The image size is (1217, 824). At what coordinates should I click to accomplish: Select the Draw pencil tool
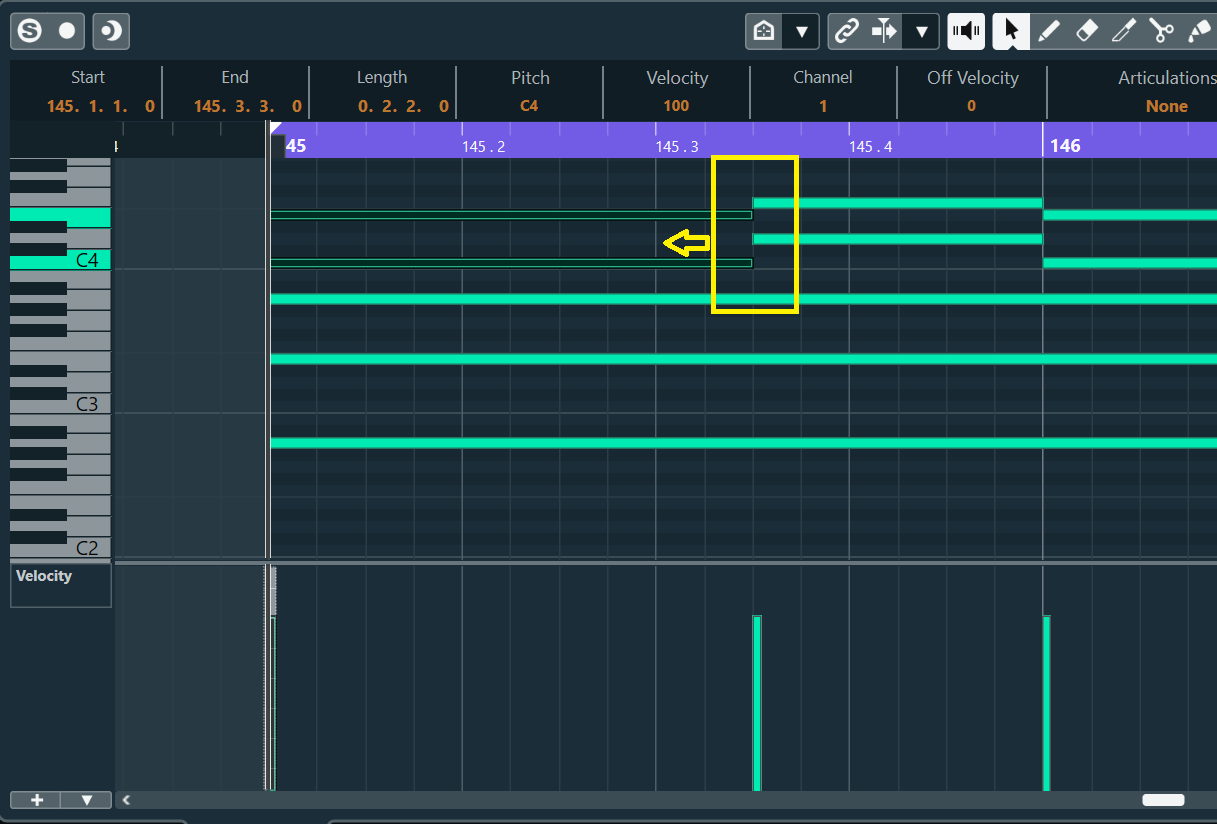[1049, 31]
